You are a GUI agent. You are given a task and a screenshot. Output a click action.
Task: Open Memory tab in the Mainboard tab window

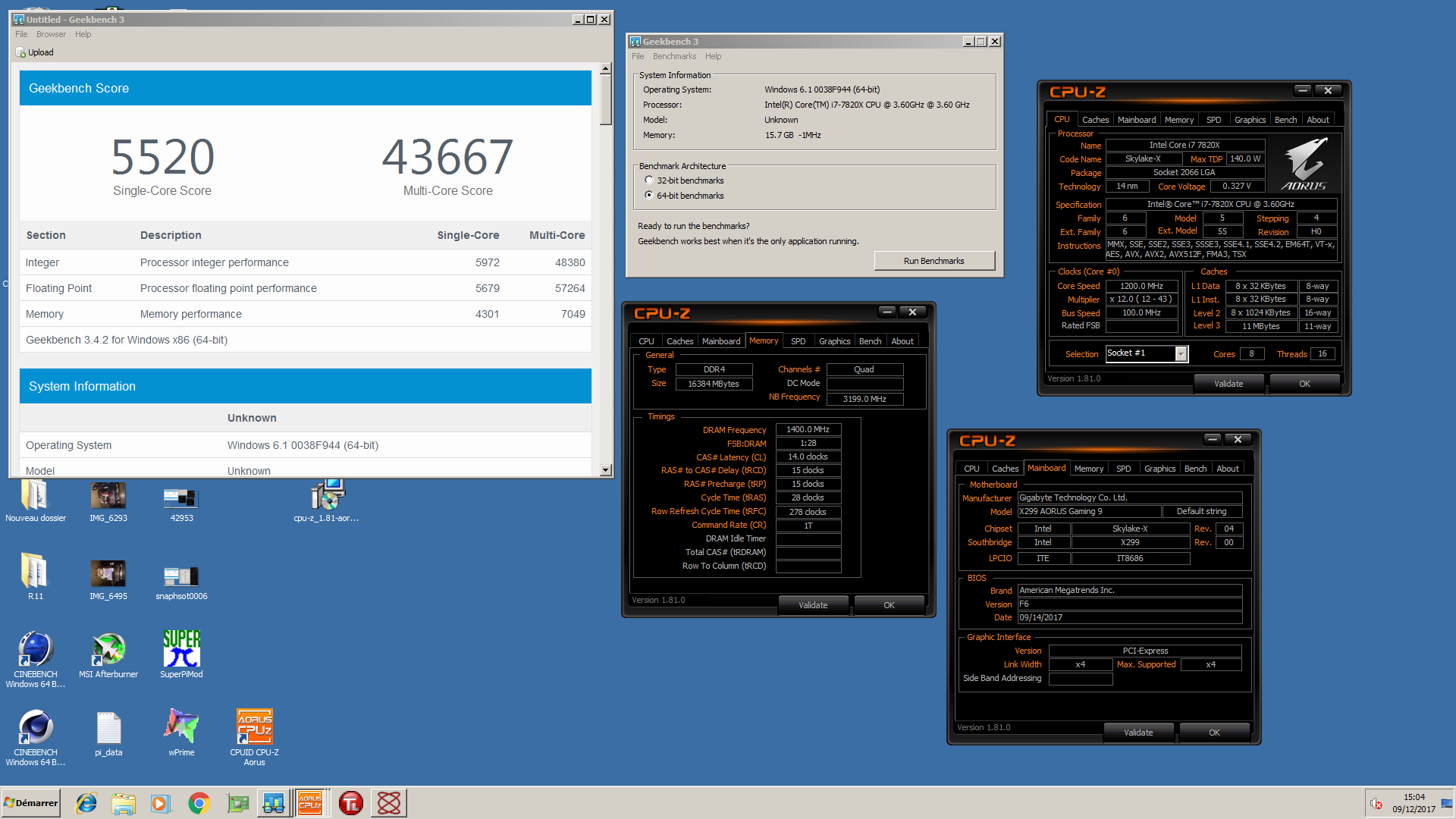(1089, 469)
